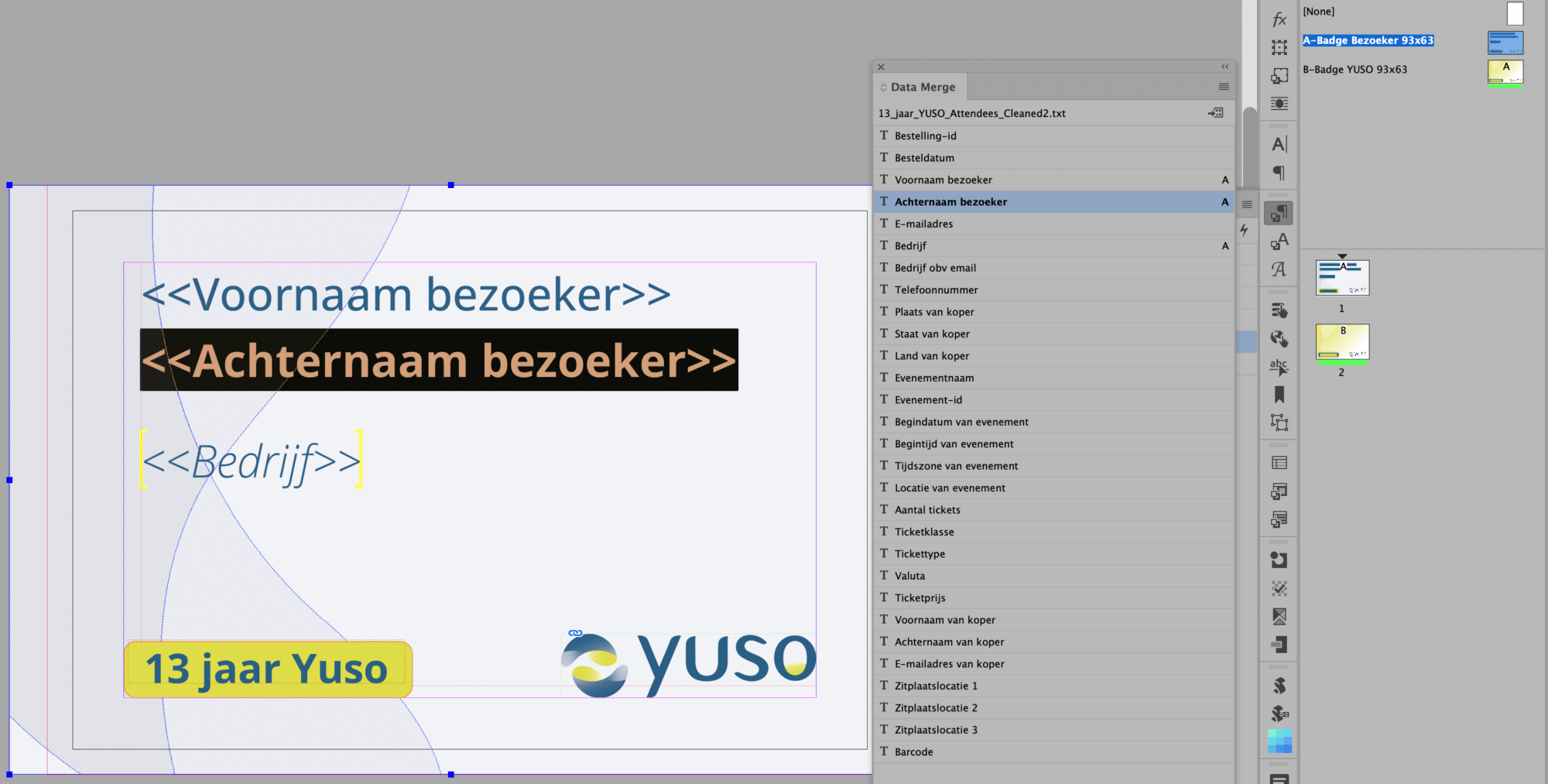Insert the Barcode data field
This screenshot has width=1548, height=784.
[913, 751]
